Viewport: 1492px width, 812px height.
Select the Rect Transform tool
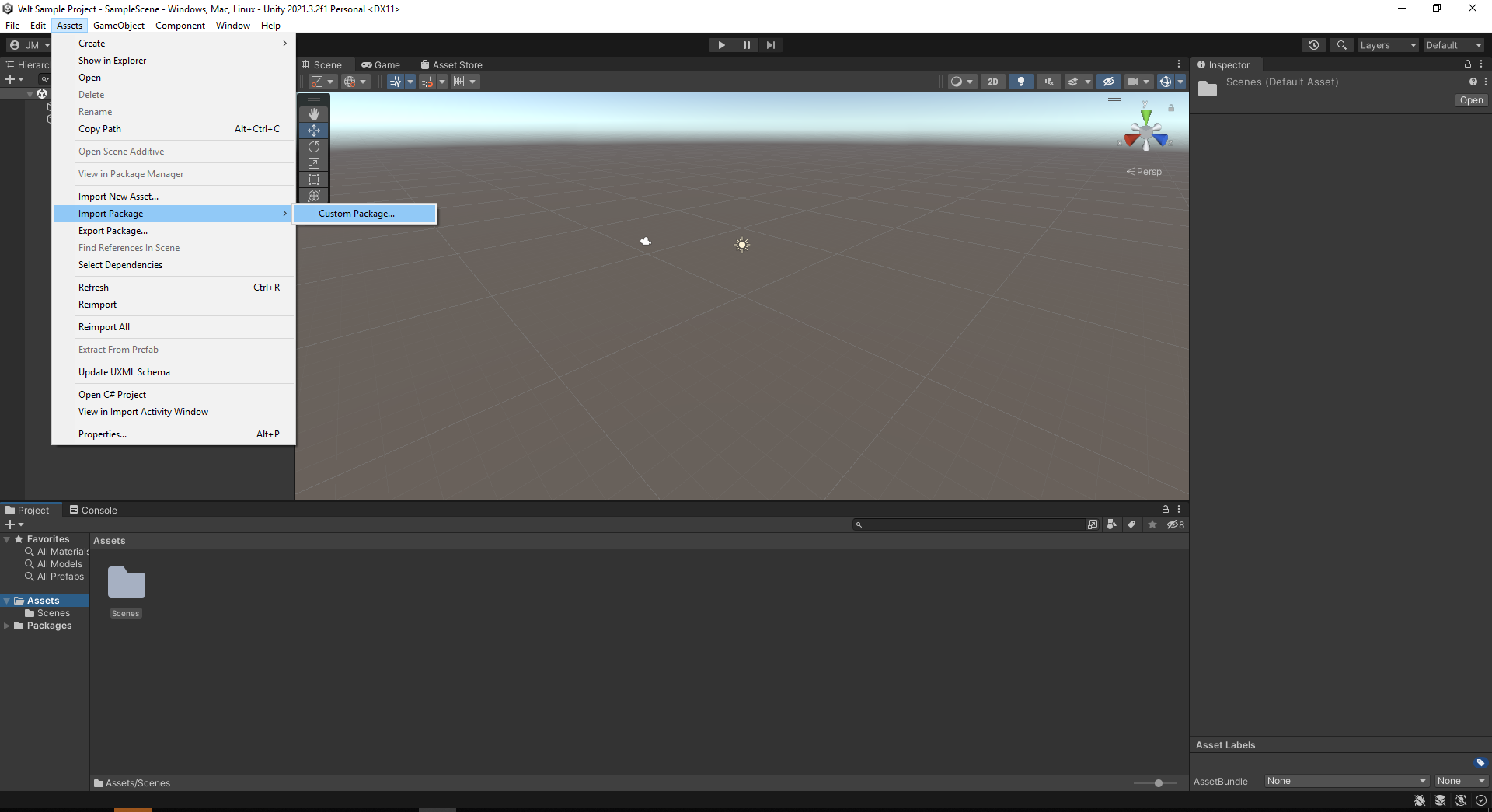[x=314, y=179]
